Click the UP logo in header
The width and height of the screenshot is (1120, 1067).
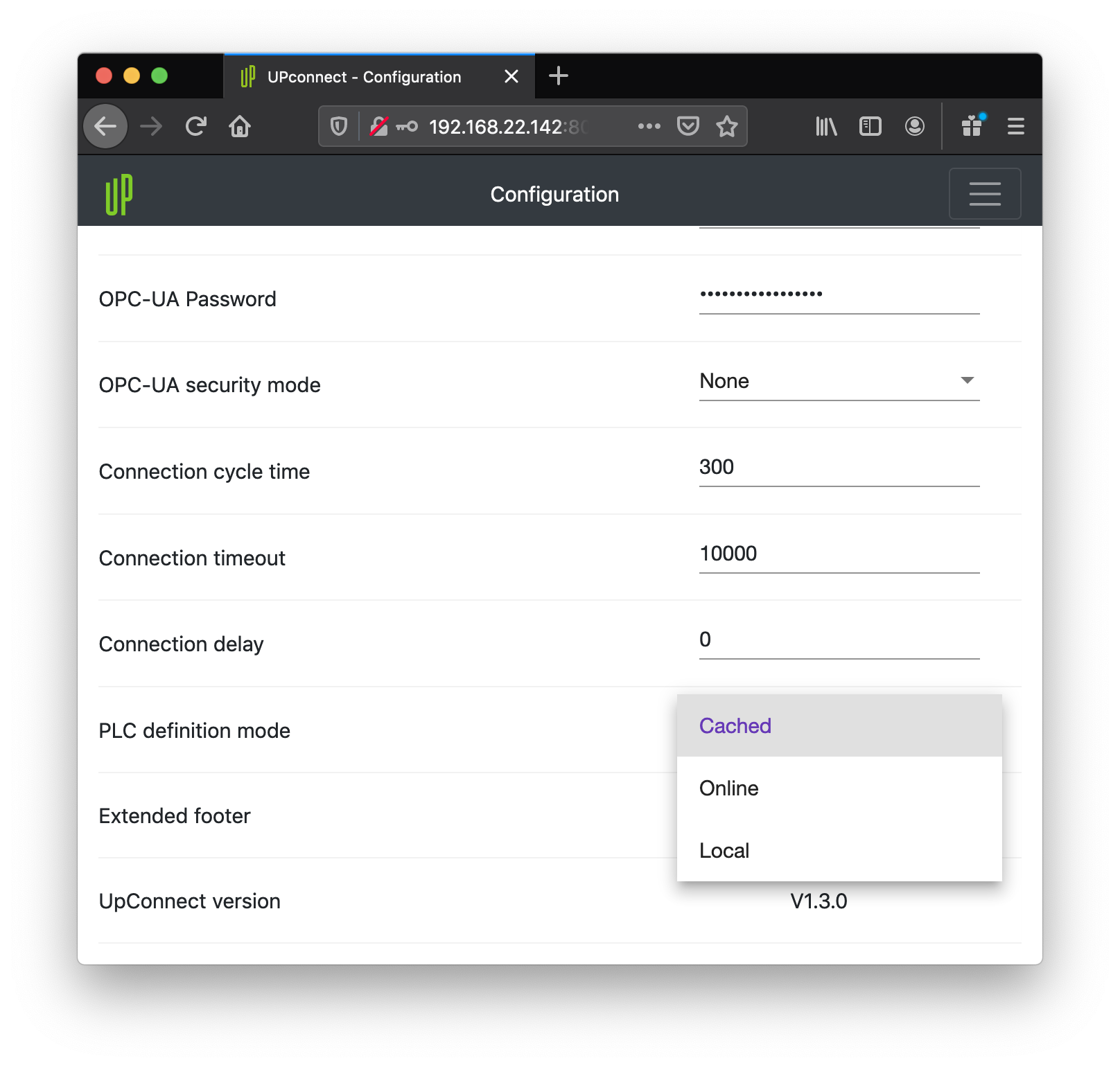[119, 195]
